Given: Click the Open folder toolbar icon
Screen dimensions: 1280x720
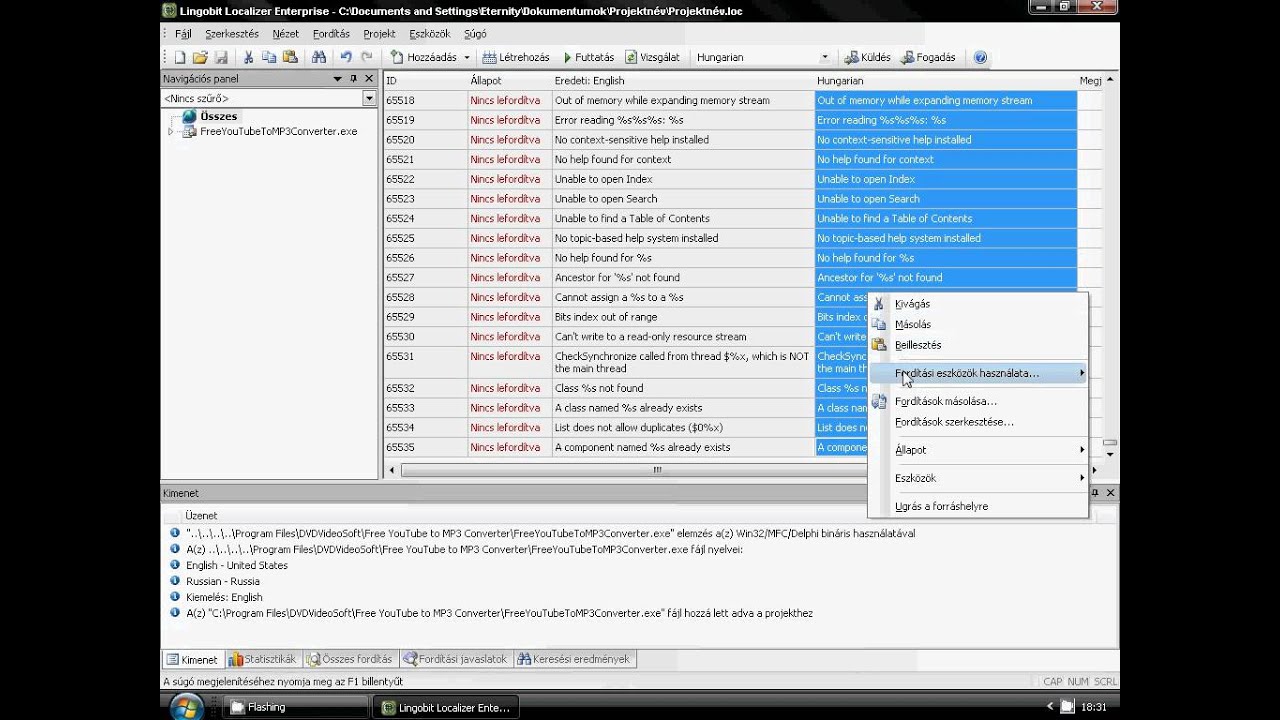Looking at the screenshot, I should 200,58.
